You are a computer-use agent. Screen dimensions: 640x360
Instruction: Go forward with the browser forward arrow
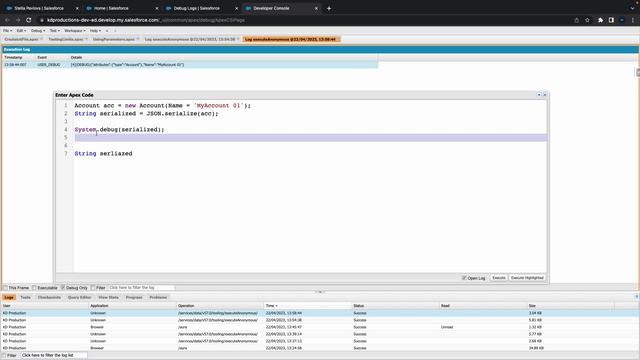pos(18,20)
